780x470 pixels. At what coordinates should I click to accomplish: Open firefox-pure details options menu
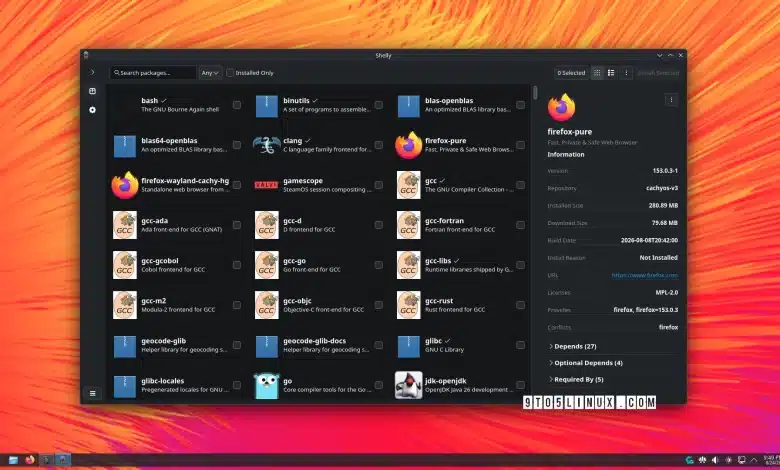click(671, 100)
